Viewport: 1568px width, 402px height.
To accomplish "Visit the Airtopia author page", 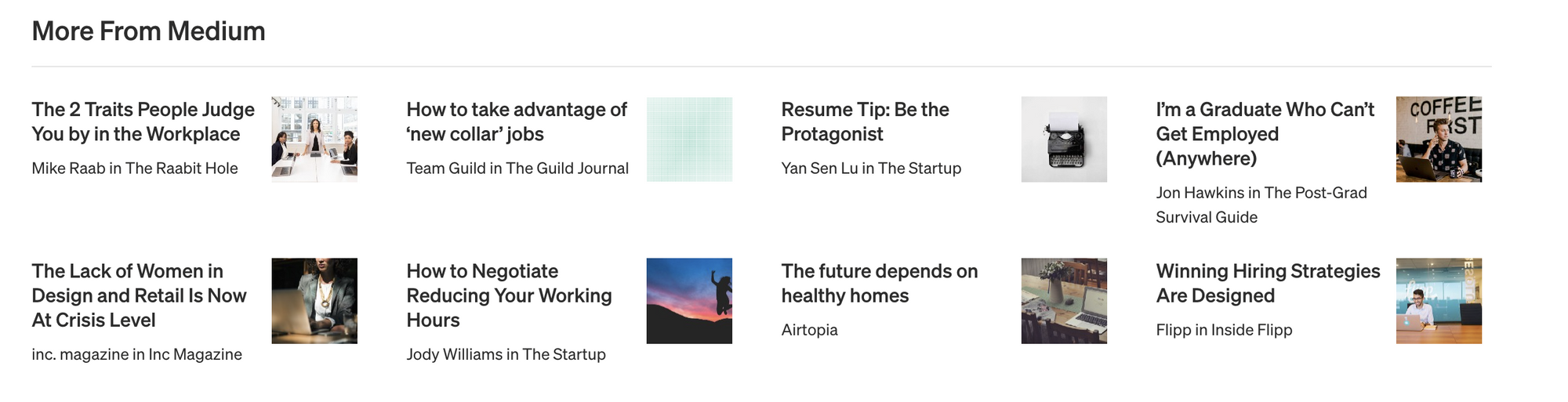I will (x=809, y=330).
